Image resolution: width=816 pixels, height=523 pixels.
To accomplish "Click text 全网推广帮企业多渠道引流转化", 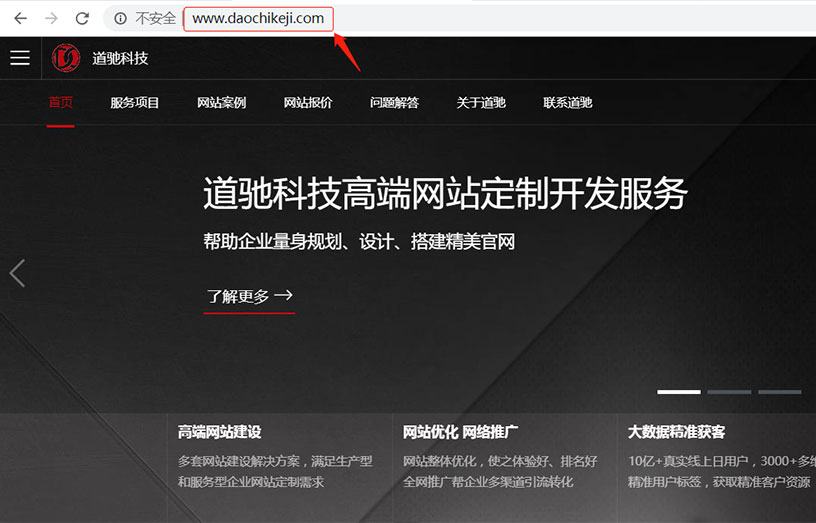I will pyautogui.click(x=488, y=482).
